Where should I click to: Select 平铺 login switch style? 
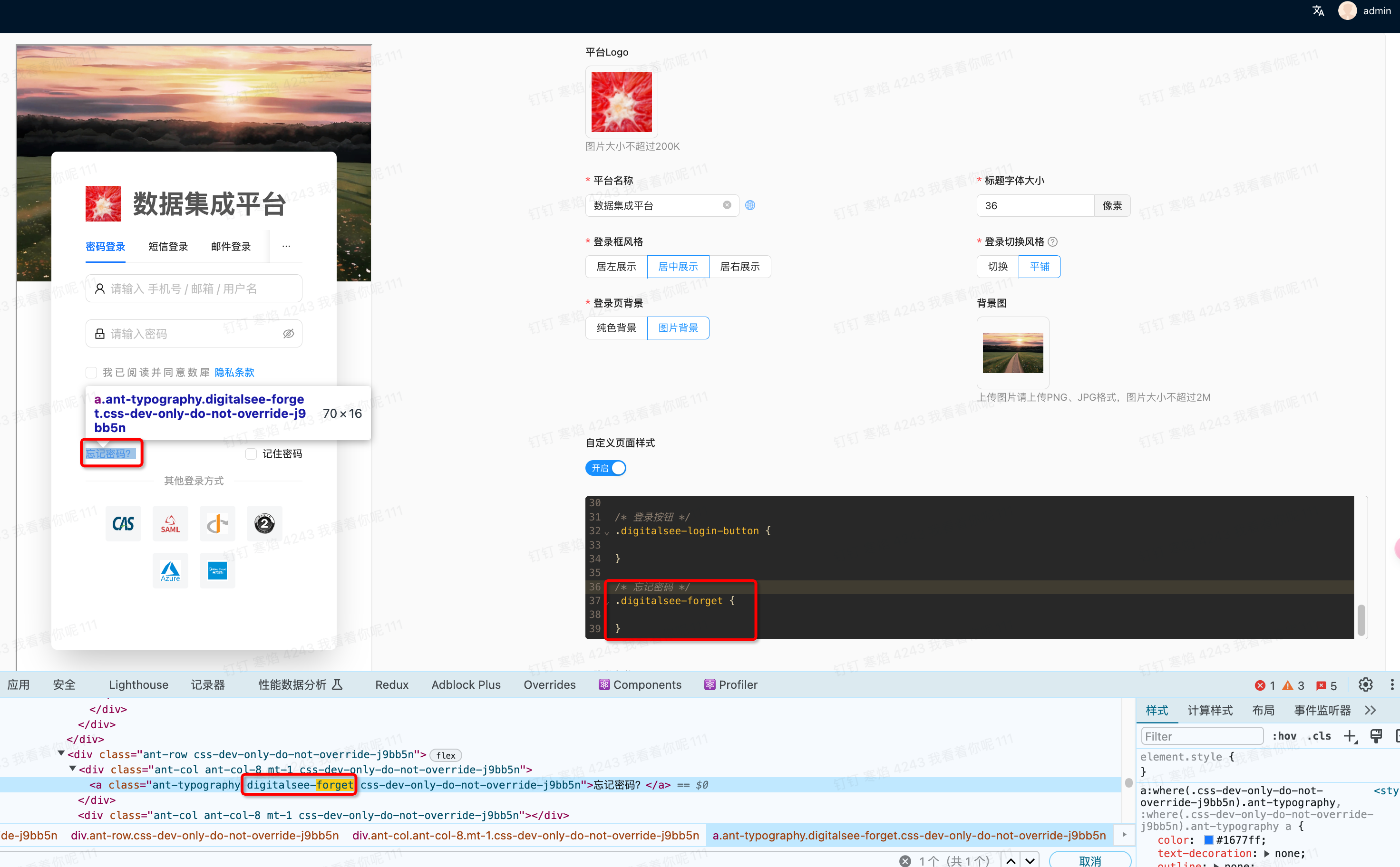1039,267
